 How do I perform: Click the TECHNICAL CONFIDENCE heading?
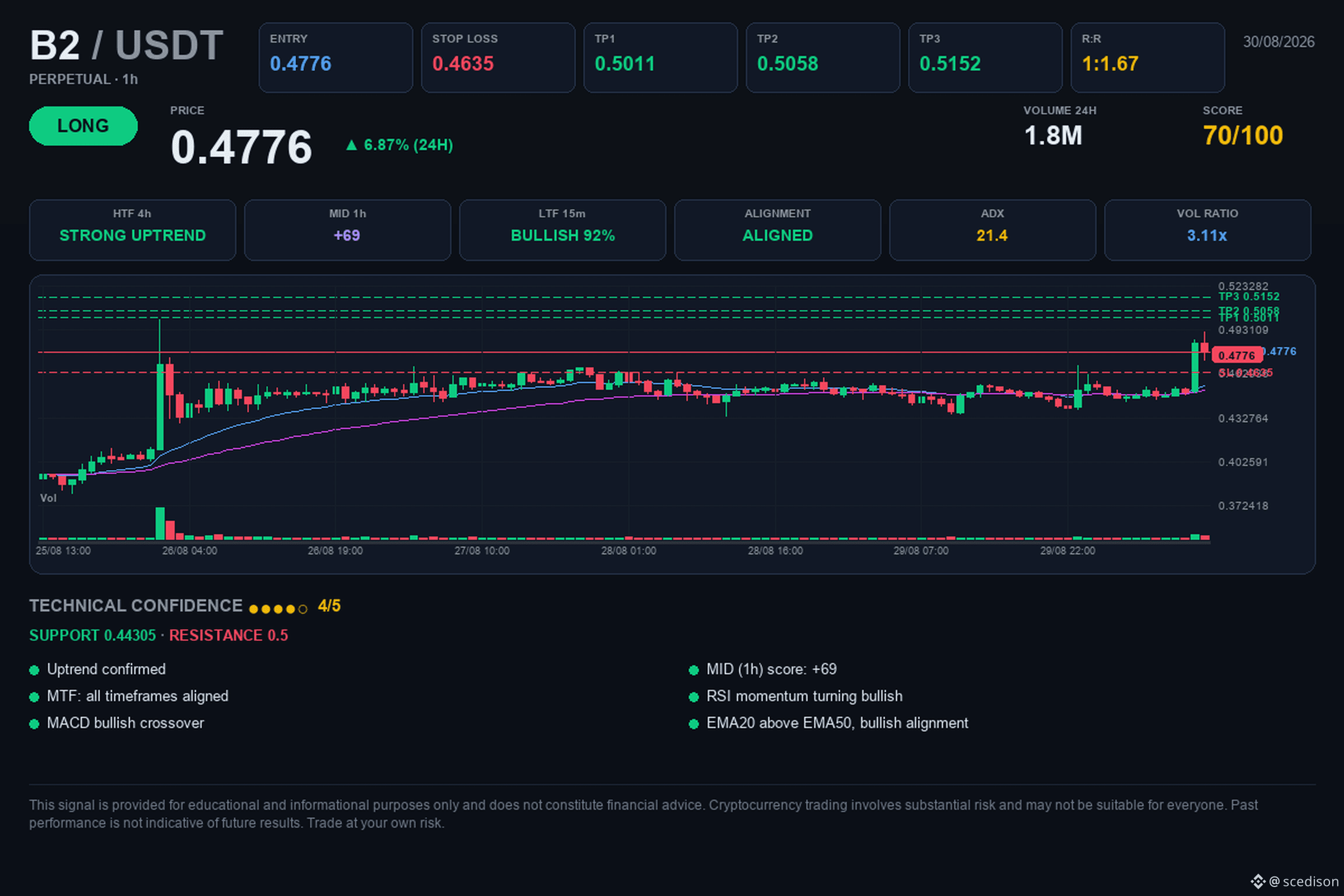coord(136,606)
